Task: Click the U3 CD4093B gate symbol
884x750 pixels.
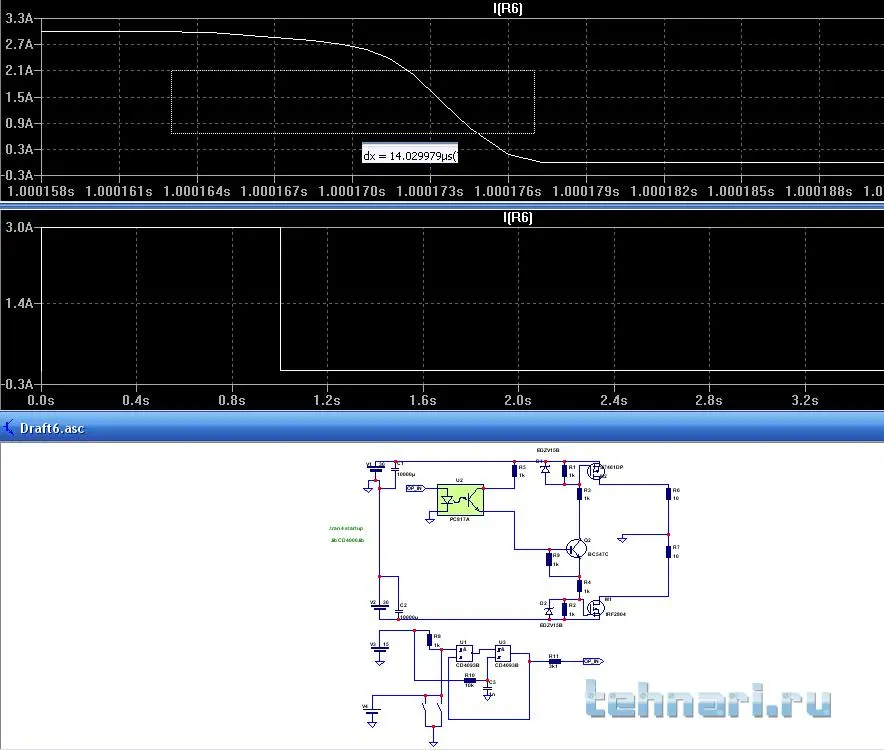Action: pyautogui.click(x=502, y=654)
